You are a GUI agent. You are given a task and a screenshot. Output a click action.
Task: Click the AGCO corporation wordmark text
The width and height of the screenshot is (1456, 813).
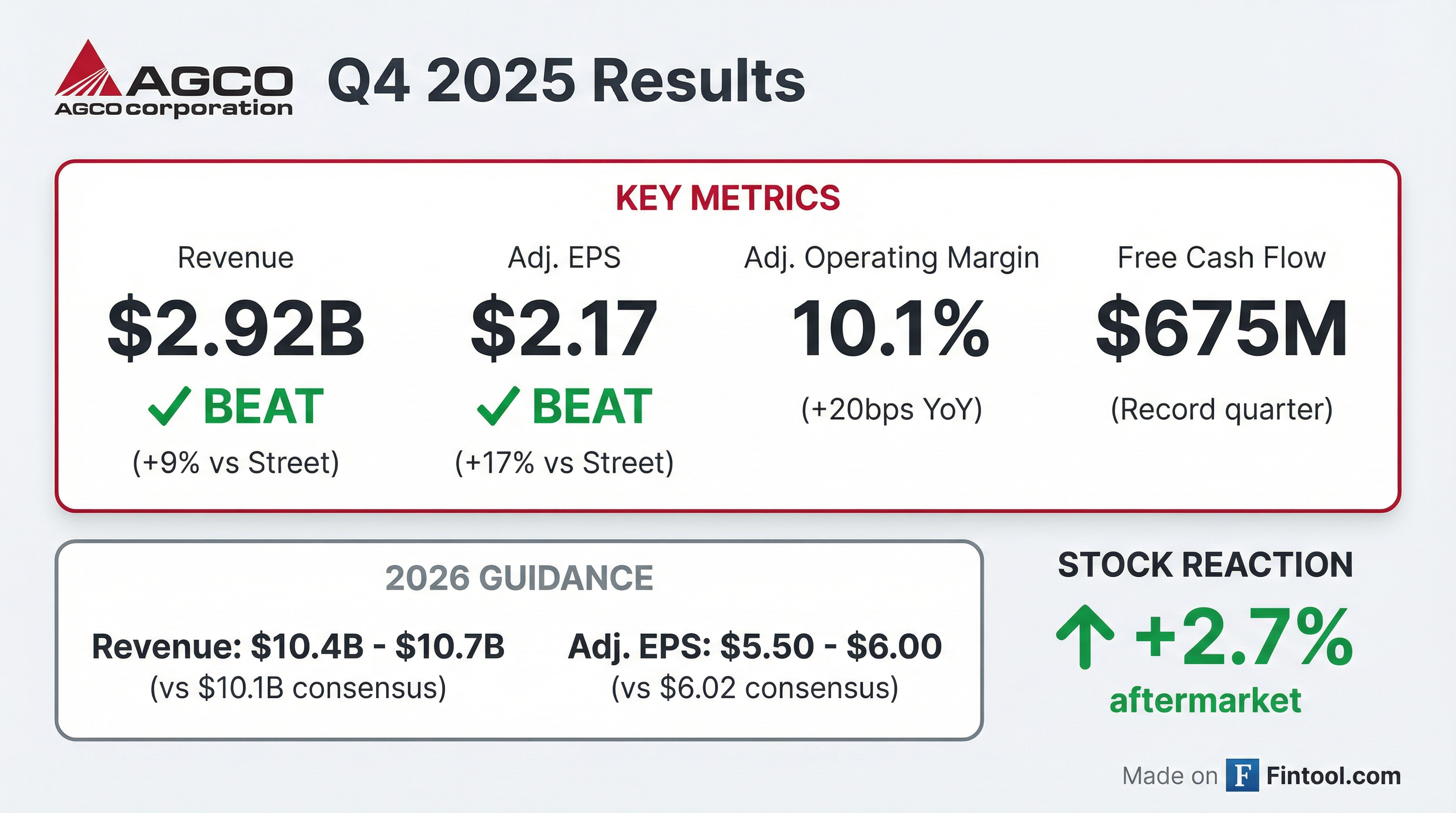pos(173,108)
